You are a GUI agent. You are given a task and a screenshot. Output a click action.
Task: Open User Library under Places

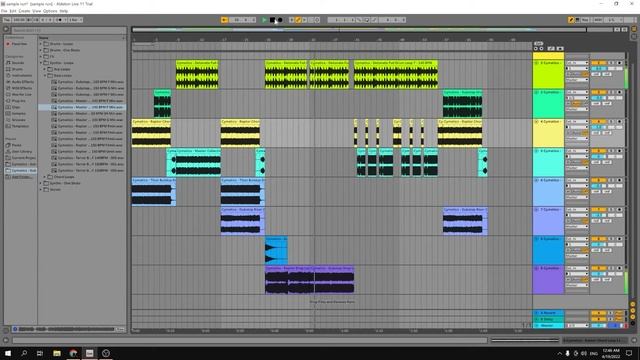click(x=19, y=151)
